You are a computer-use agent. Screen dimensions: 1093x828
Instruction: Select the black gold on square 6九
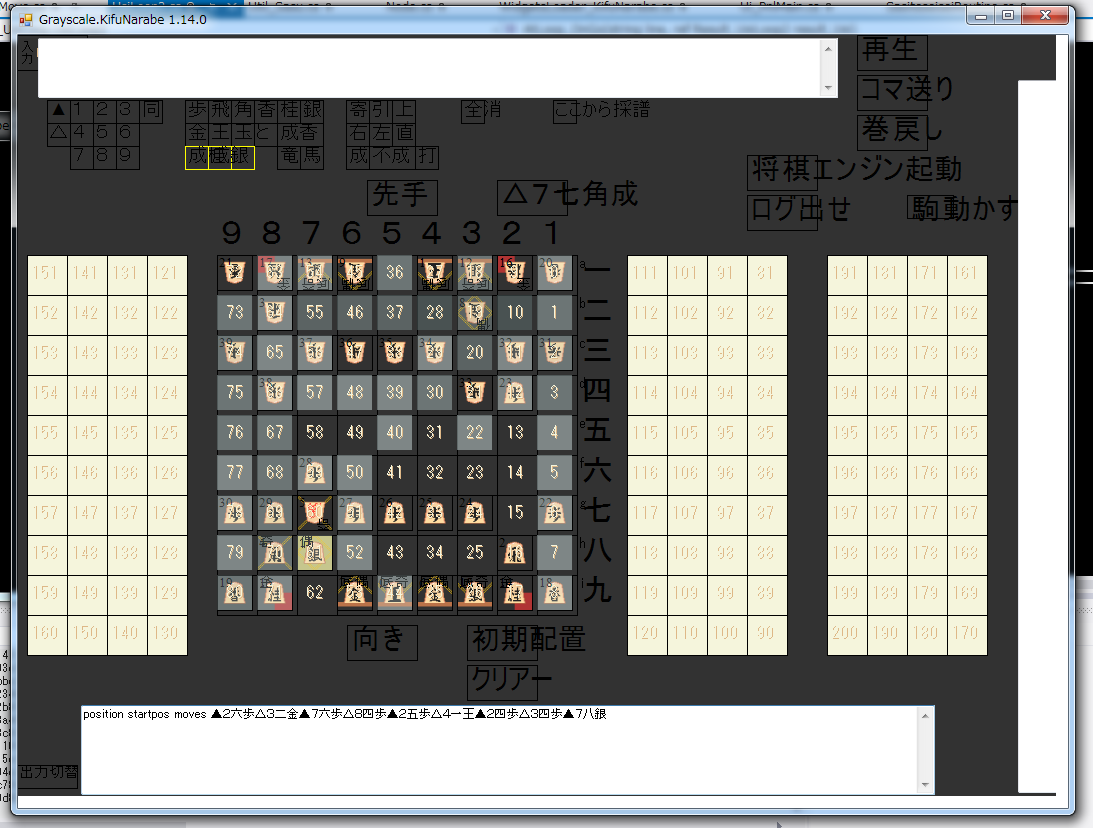(355, 592)
